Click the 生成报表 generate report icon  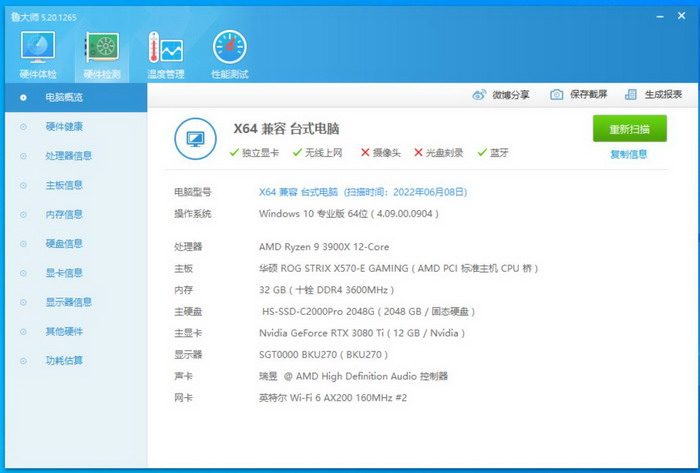(631, 95)
